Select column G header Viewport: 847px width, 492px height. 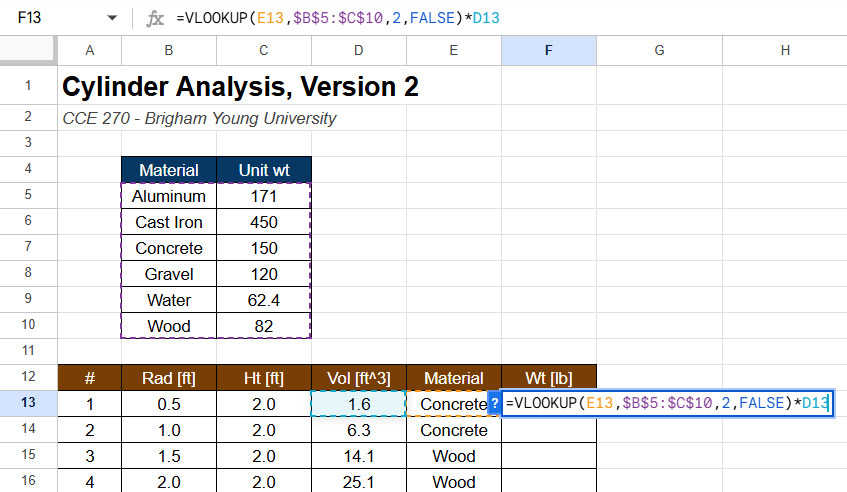coord(660,50)
